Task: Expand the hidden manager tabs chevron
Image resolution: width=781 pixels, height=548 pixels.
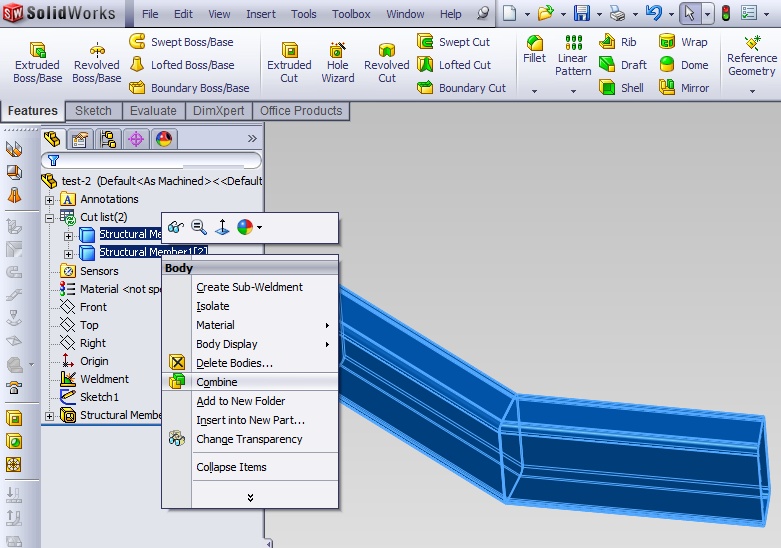Action: coord(253,138)
